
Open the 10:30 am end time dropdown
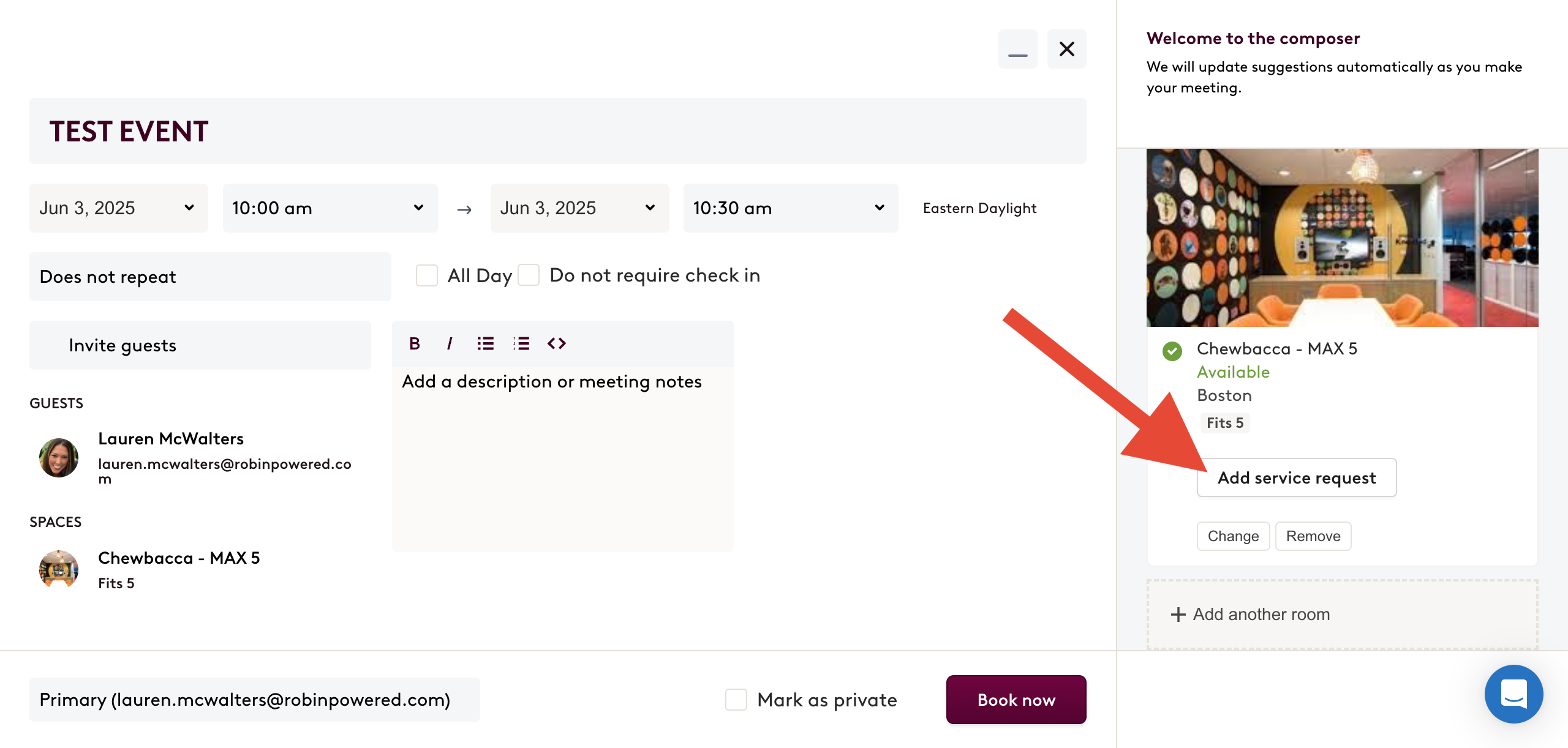pyautogui.click(x=791, y=208)
